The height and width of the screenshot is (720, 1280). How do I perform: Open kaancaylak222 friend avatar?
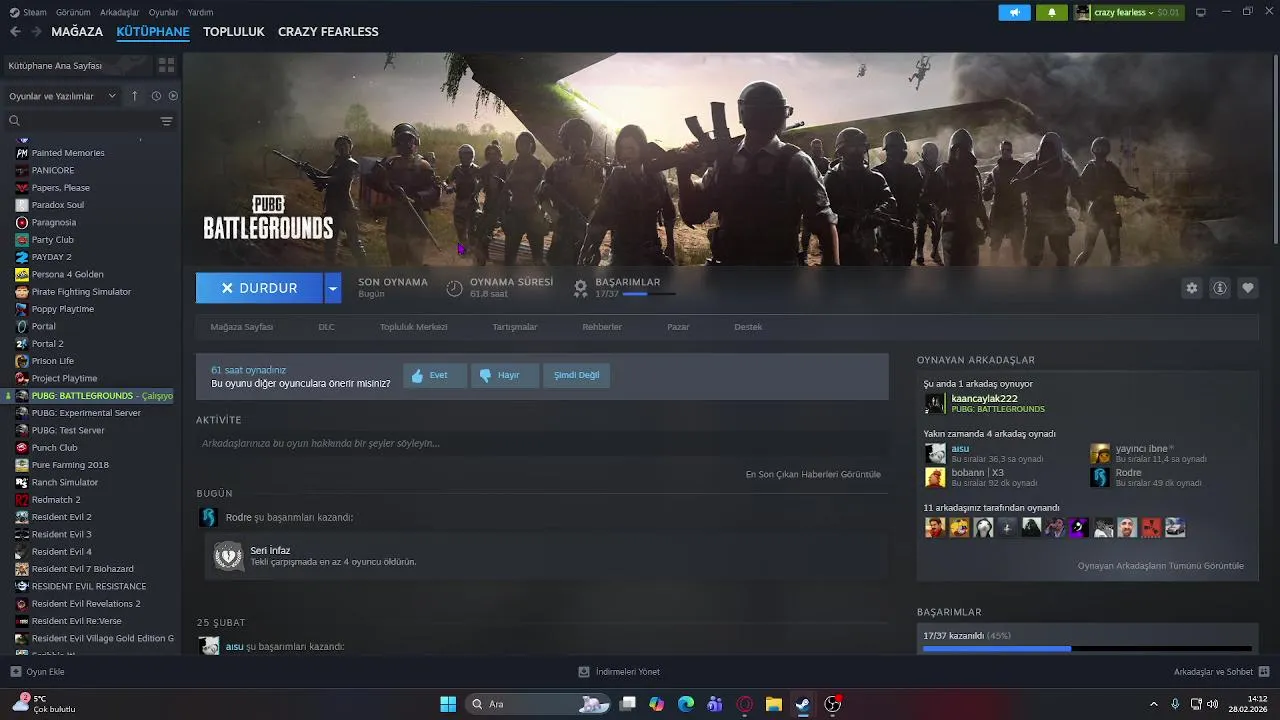934,403
